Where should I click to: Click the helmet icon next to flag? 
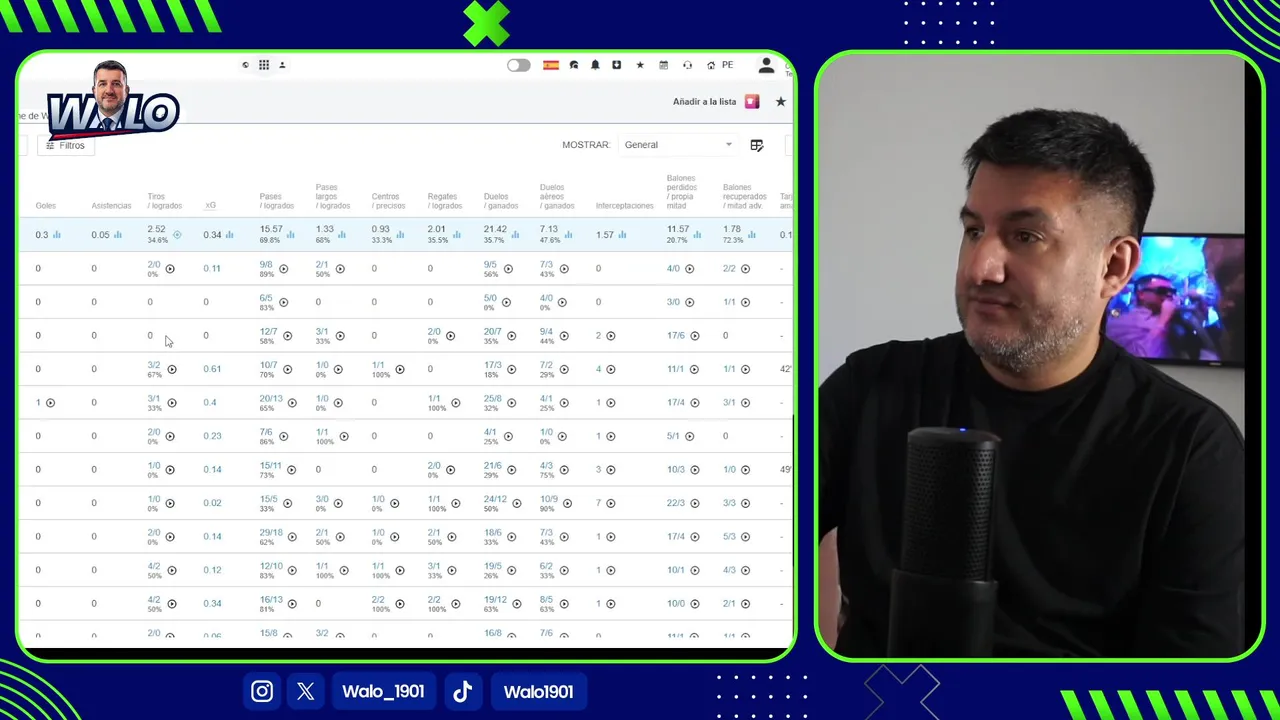pos(574,65)
